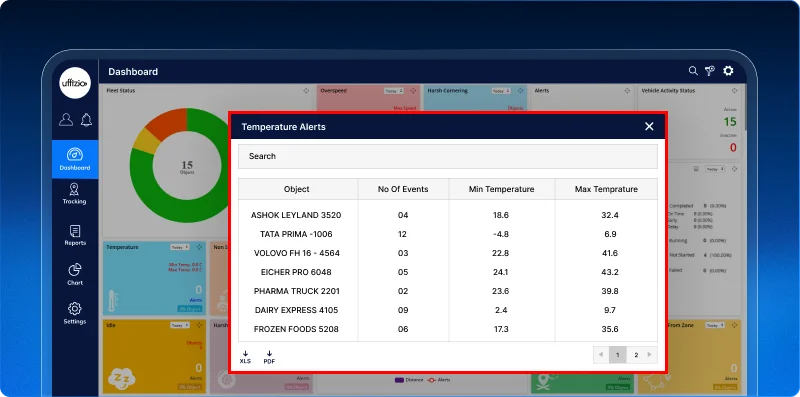800x397 pixels.
Task: Select page 1 in pagination
Action: pyautogui.click(x=617, y=355)
